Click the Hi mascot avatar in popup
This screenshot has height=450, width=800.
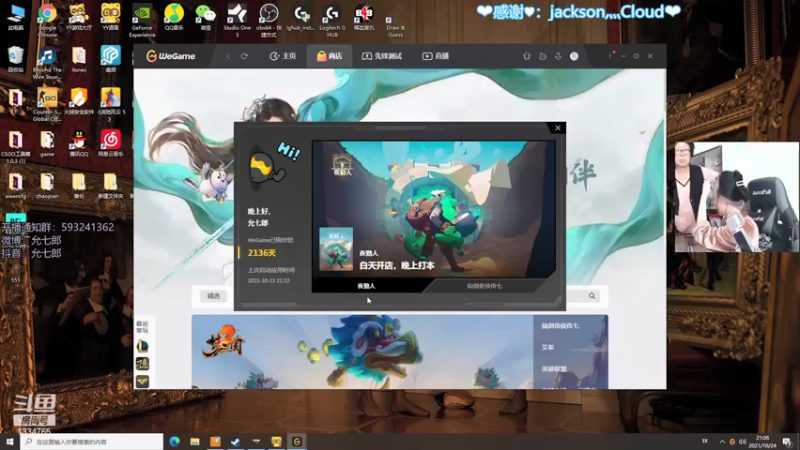pyautogui.click(x=268, y=167)
